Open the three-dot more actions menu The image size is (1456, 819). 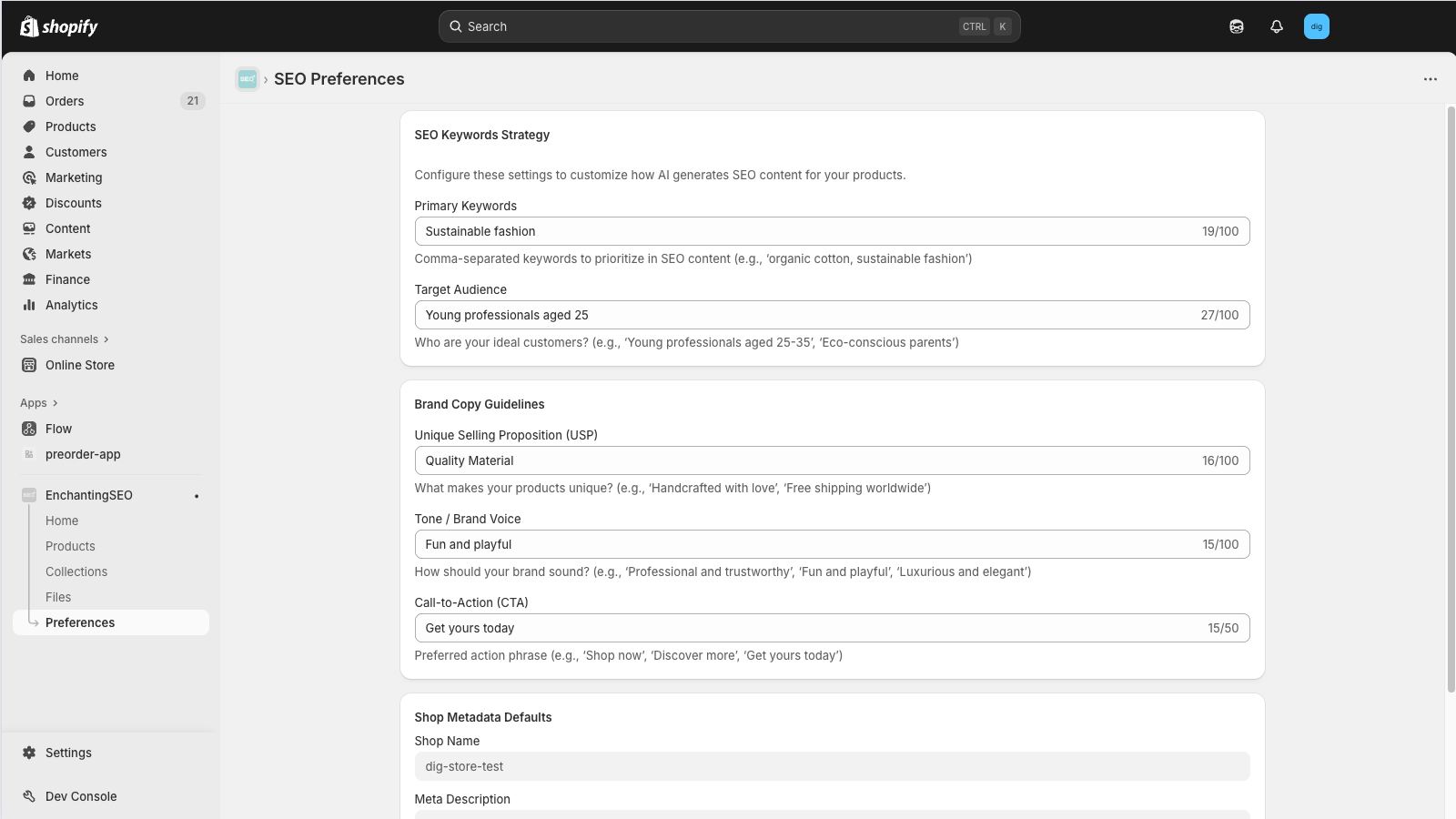pos(1430,79)
